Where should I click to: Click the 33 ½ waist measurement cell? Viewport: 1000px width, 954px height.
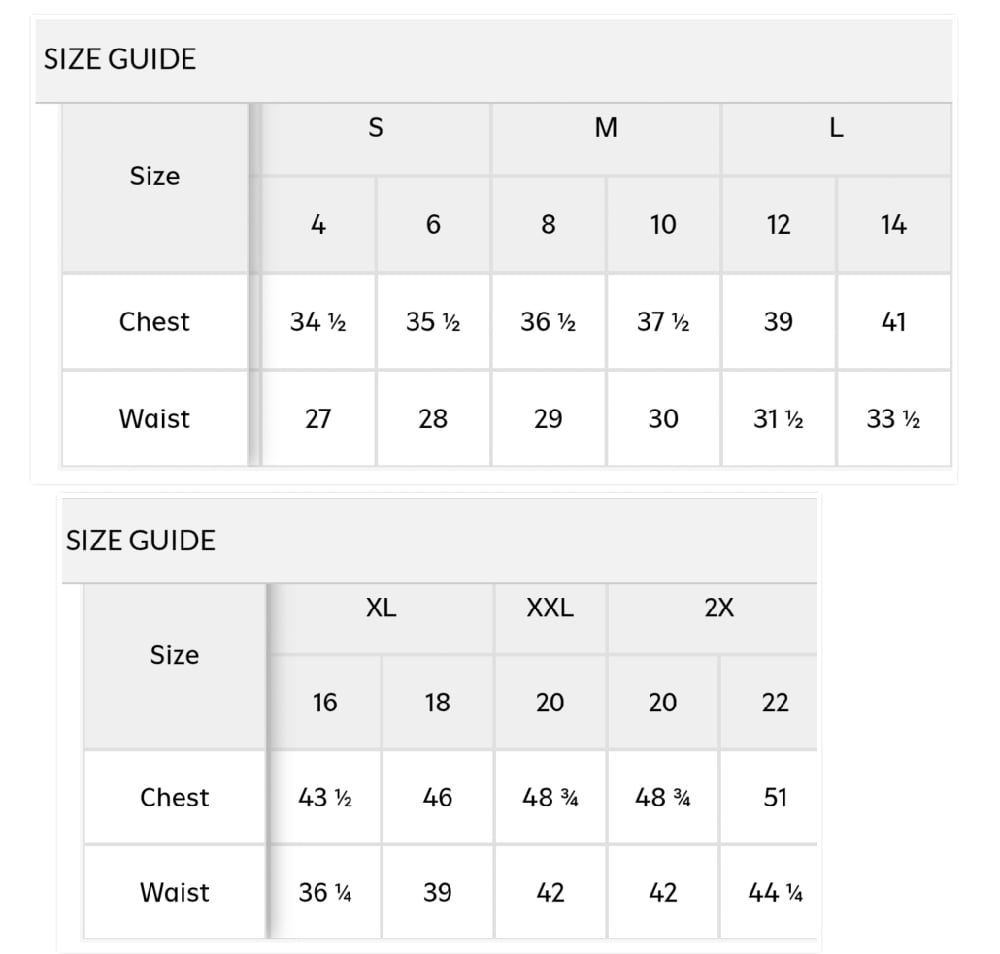pos(893,419)
